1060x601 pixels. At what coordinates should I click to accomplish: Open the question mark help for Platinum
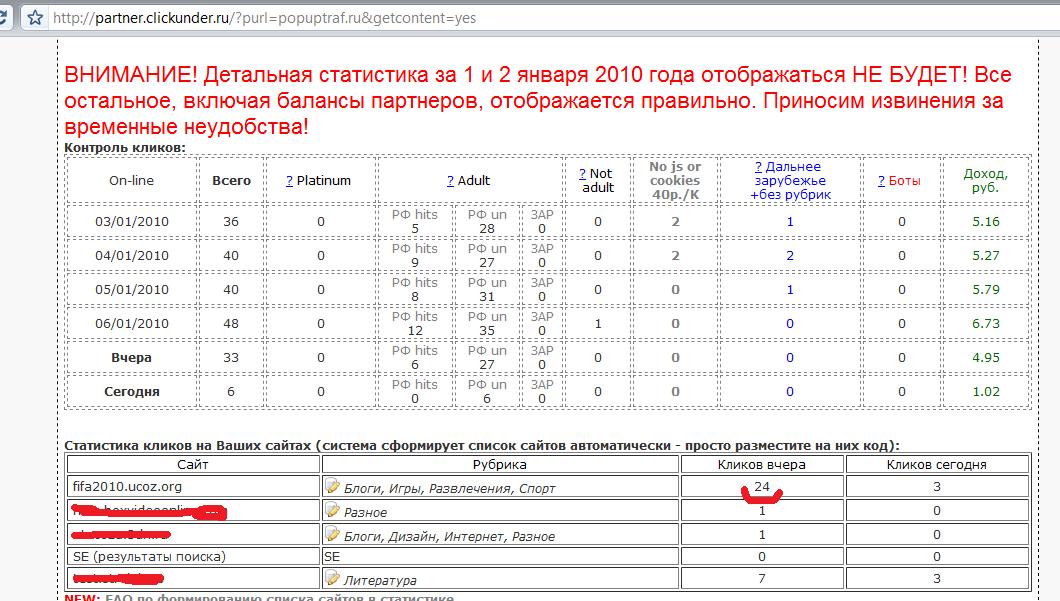pos(289,181)
